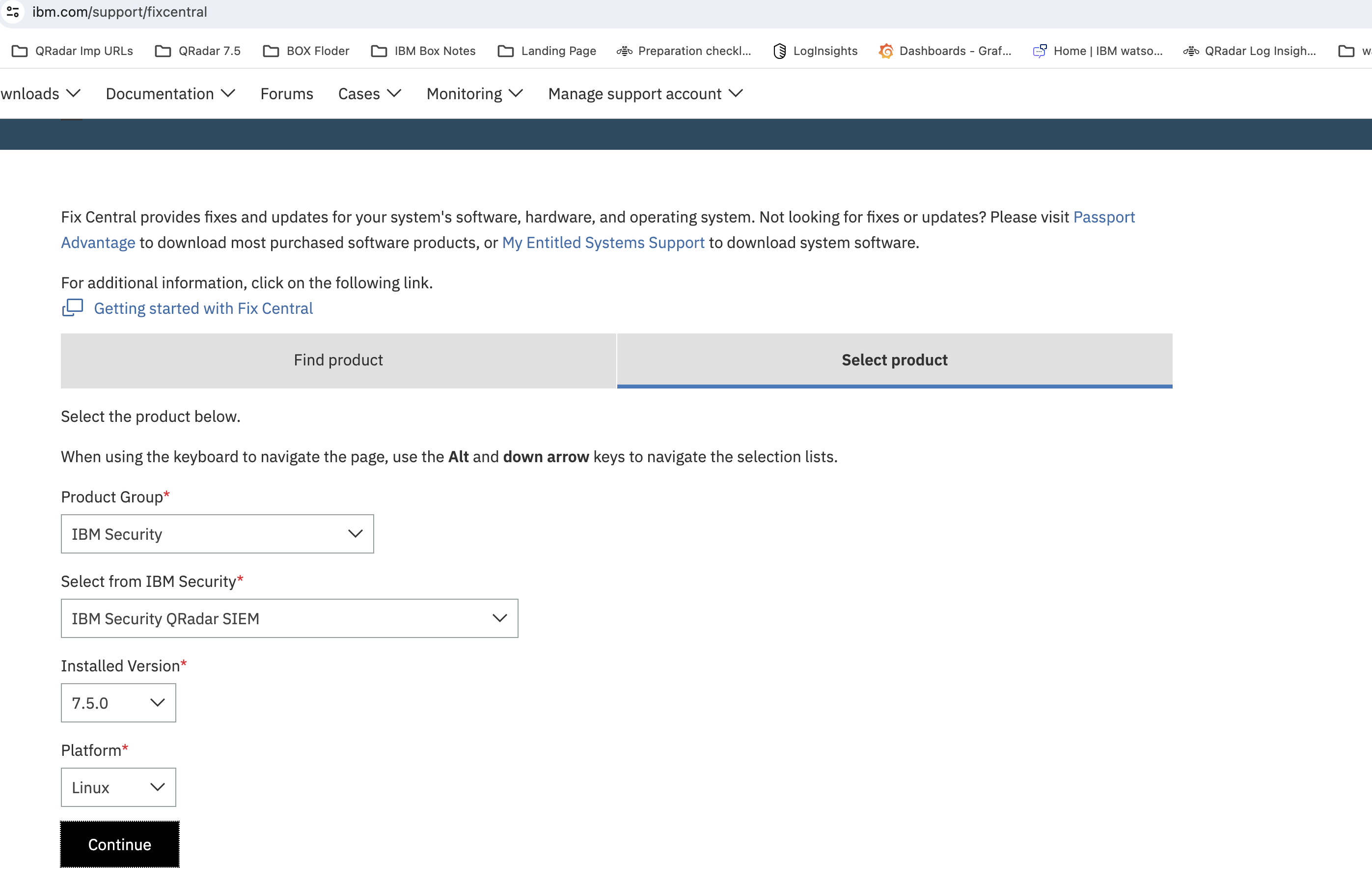This screenshot has width=1372, height=887.
Task: Open the Installed Version dropdown
Action: (x=118, y=703)
